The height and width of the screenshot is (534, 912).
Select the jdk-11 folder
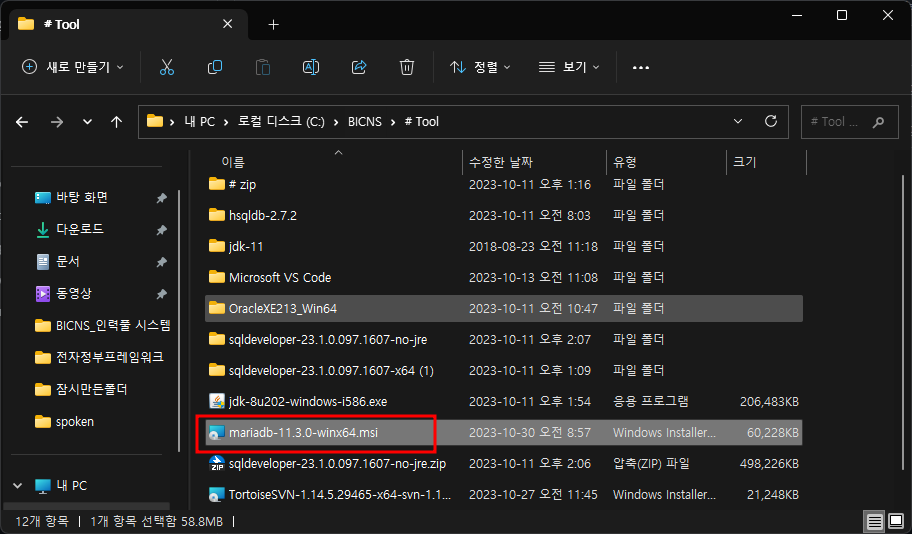[x=504, y=246]
